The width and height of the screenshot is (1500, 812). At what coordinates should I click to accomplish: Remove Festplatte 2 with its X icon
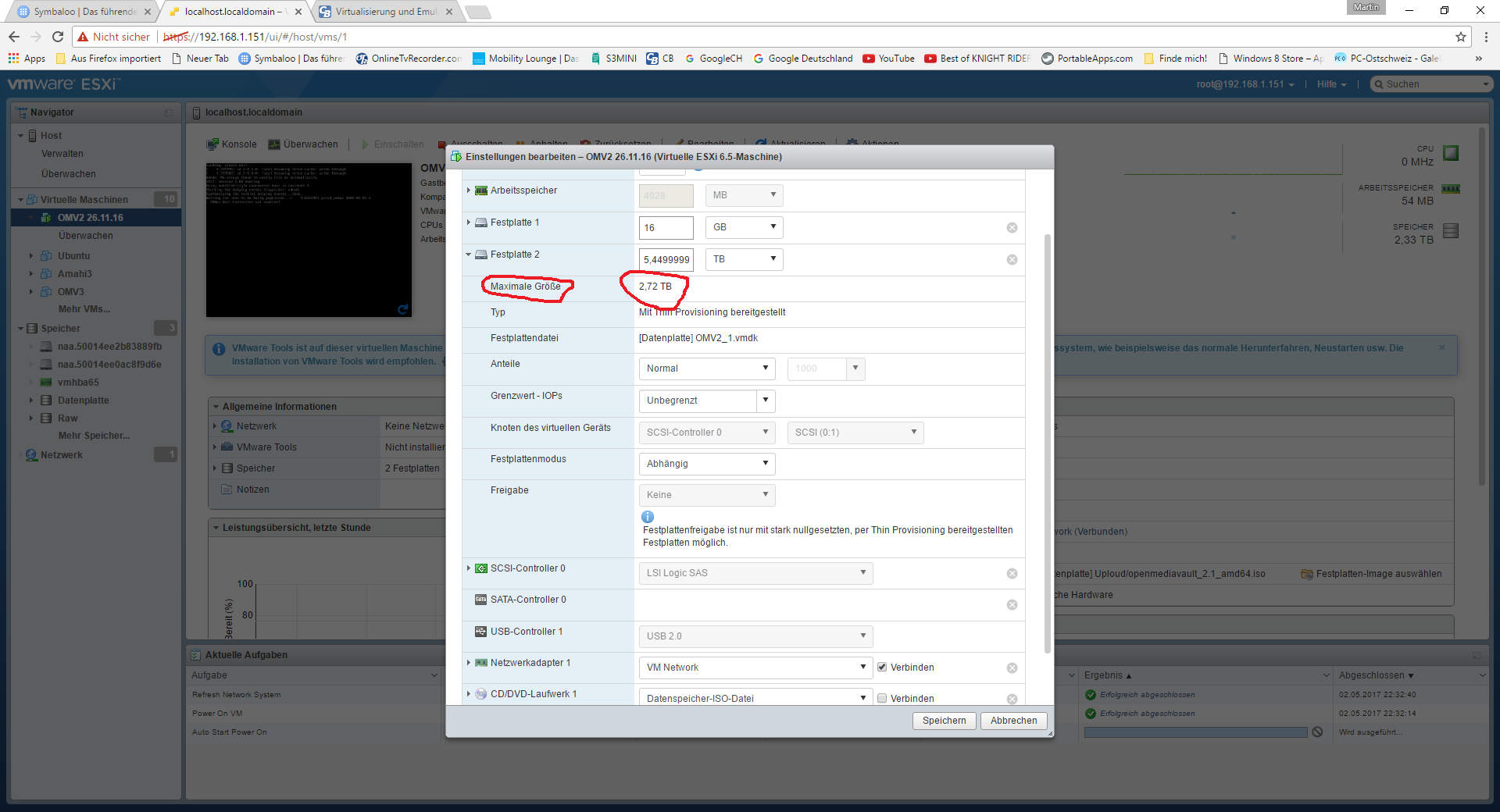tap(1012, 260)
